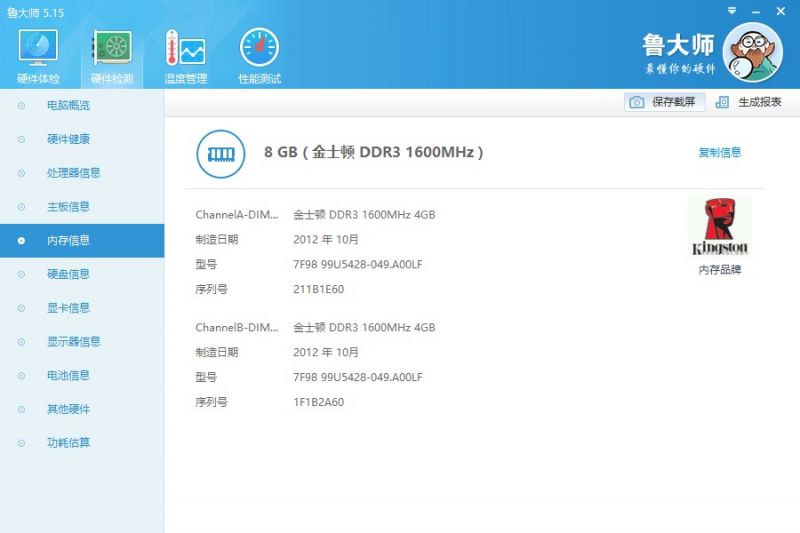Select the bullet next to 主板信息
This screenshot has height=533, width=800.
[21, 207]
